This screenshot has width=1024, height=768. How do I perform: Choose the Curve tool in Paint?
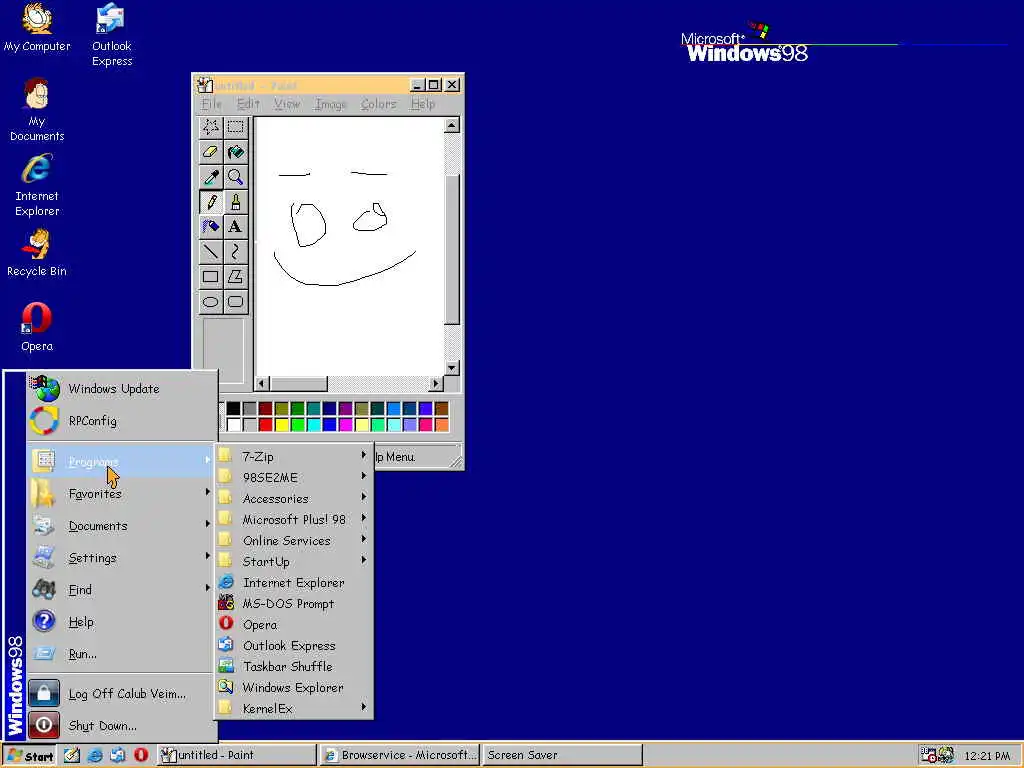235,251
